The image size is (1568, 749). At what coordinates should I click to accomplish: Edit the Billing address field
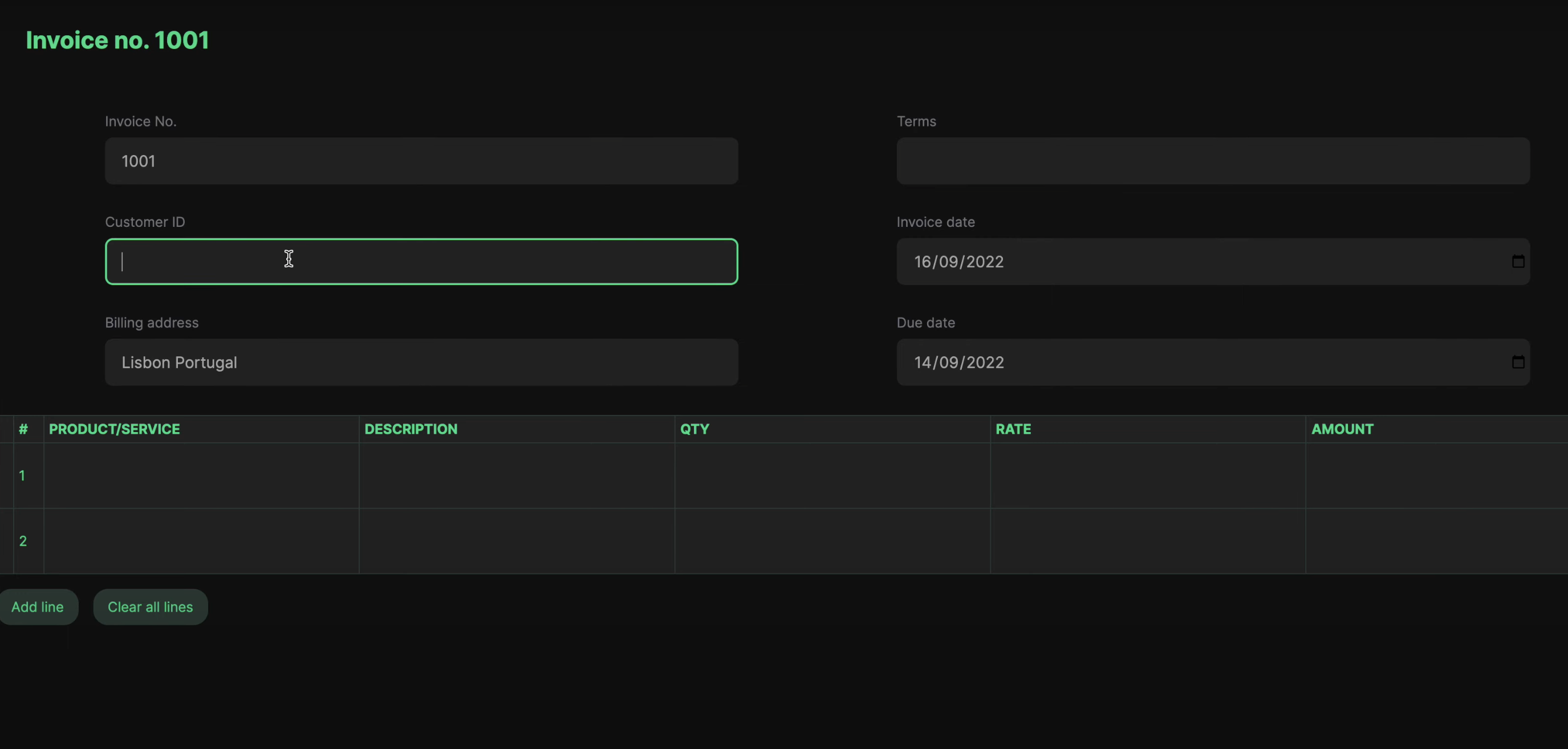pyautogui.click(x=421, y=363)
